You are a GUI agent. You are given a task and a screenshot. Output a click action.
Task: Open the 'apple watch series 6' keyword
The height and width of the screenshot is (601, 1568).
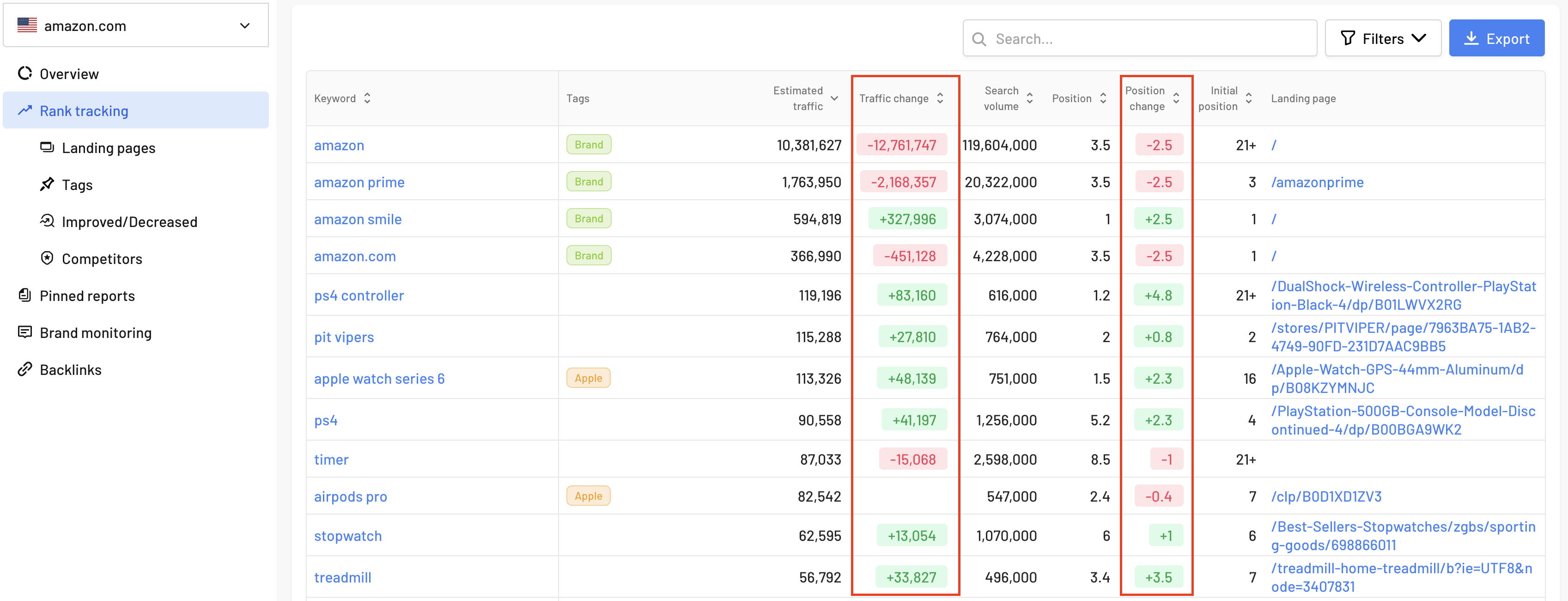point(379,379)
